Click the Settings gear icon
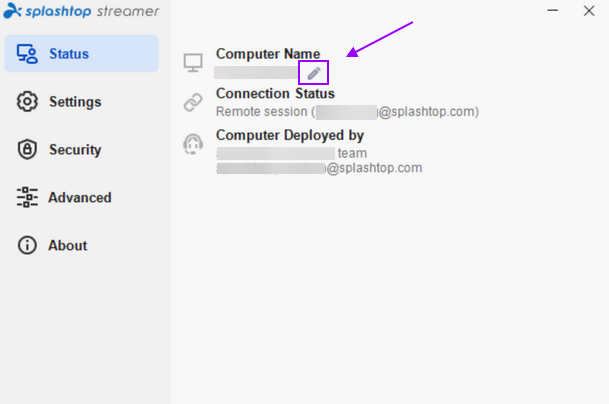This screenshot has width=609, height=404. coord(27,102)
